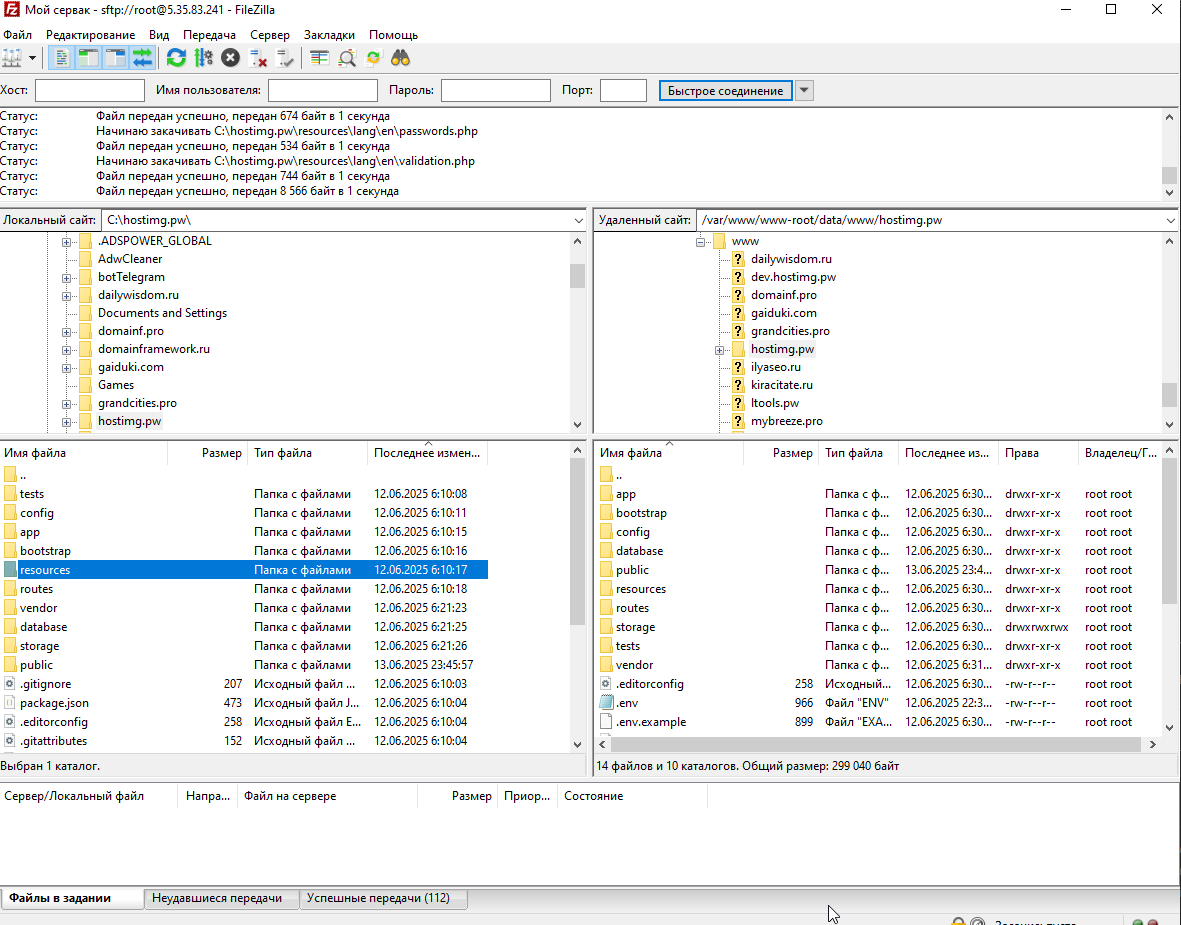Open directory listing filters
The image size is (1181, 925).
[x=319, y=58]
